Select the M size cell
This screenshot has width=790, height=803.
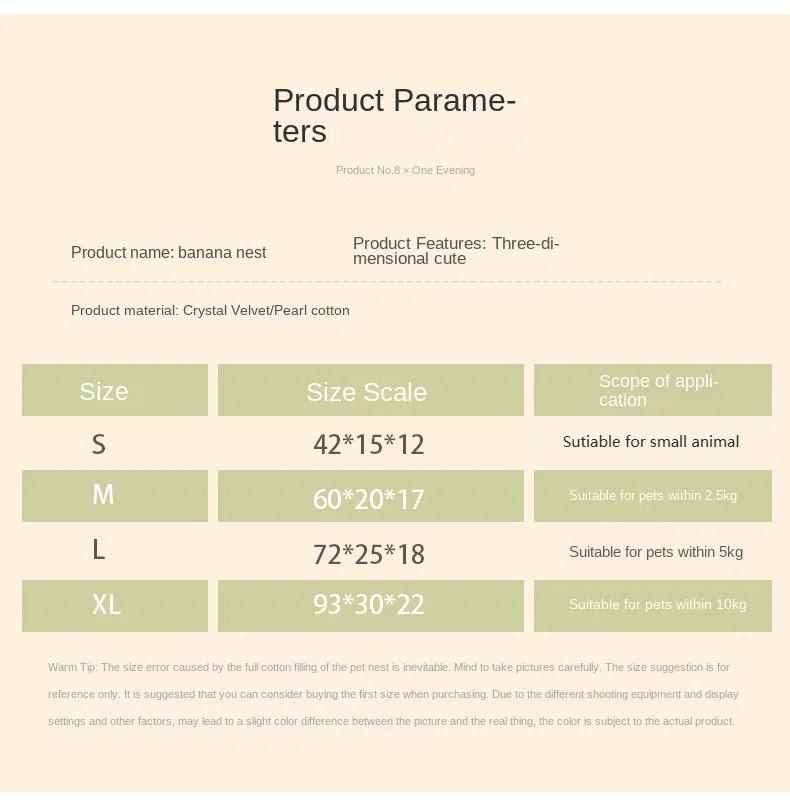click(x=103, y=495)
